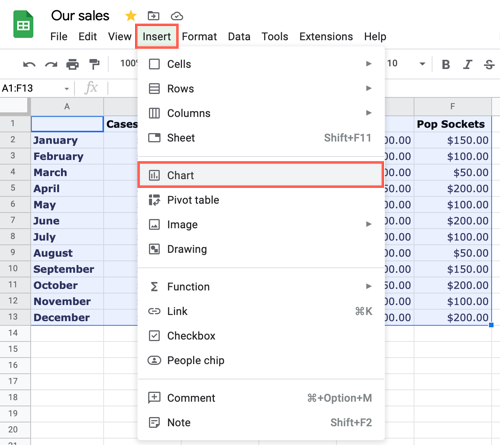Open the Extensions menu
Viewport: 500px width, 445px height.
tap(326, 36)
